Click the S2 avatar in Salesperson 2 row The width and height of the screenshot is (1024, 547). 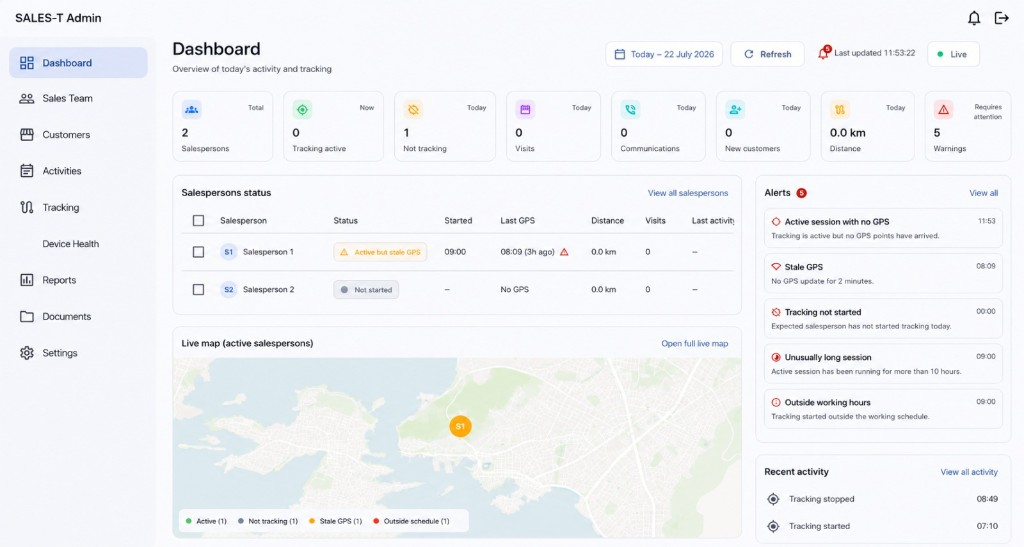click(x=229, y=290)
